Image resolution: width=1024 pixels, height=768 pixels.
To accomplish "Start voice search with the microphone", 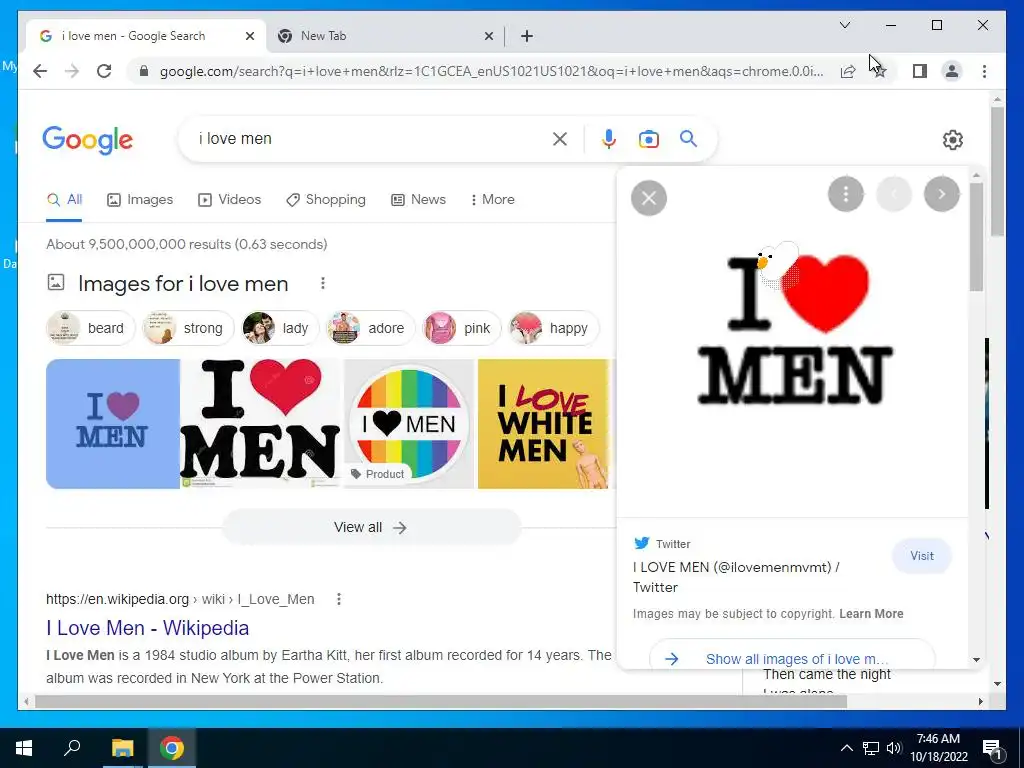I will tap(609, 139).
